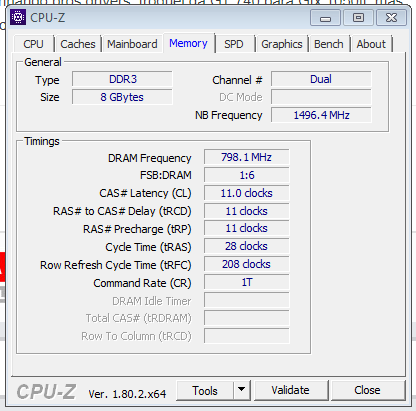The height and width of the screenshot is (411, 416).
Task: Click the NB Frequency value field
Action: (321, 115)
